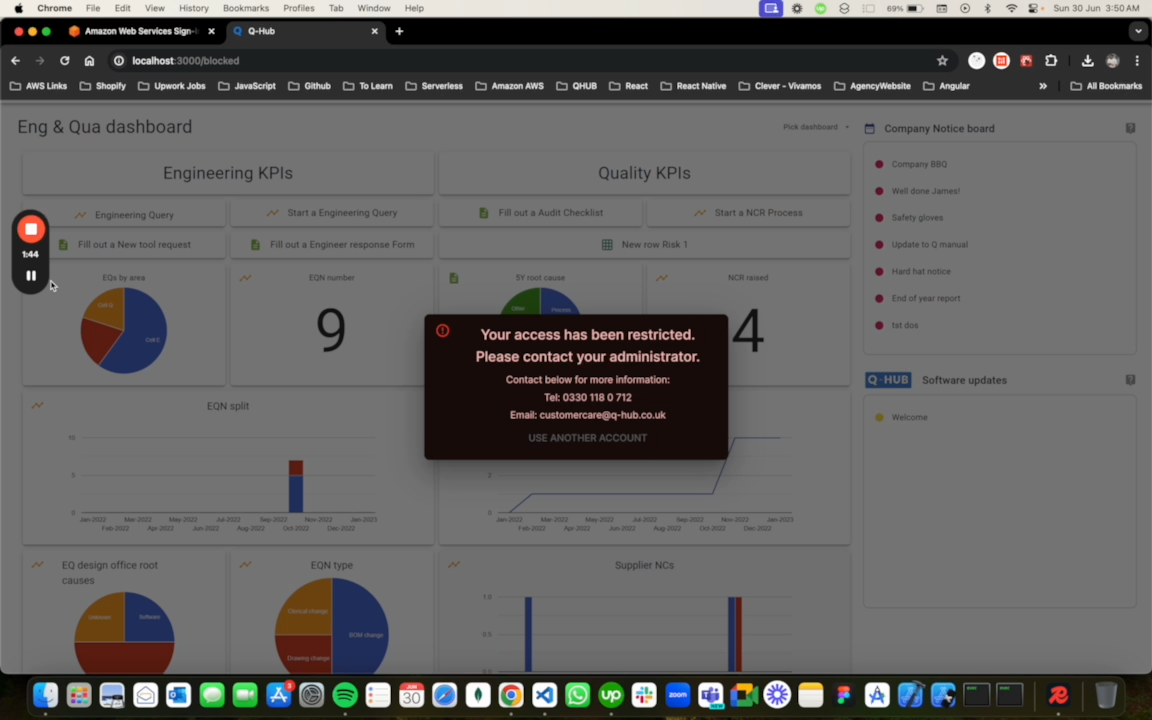Screen dimensions: 1152x720
Task: Open the End of year report notice
Action: coord(926,298)
